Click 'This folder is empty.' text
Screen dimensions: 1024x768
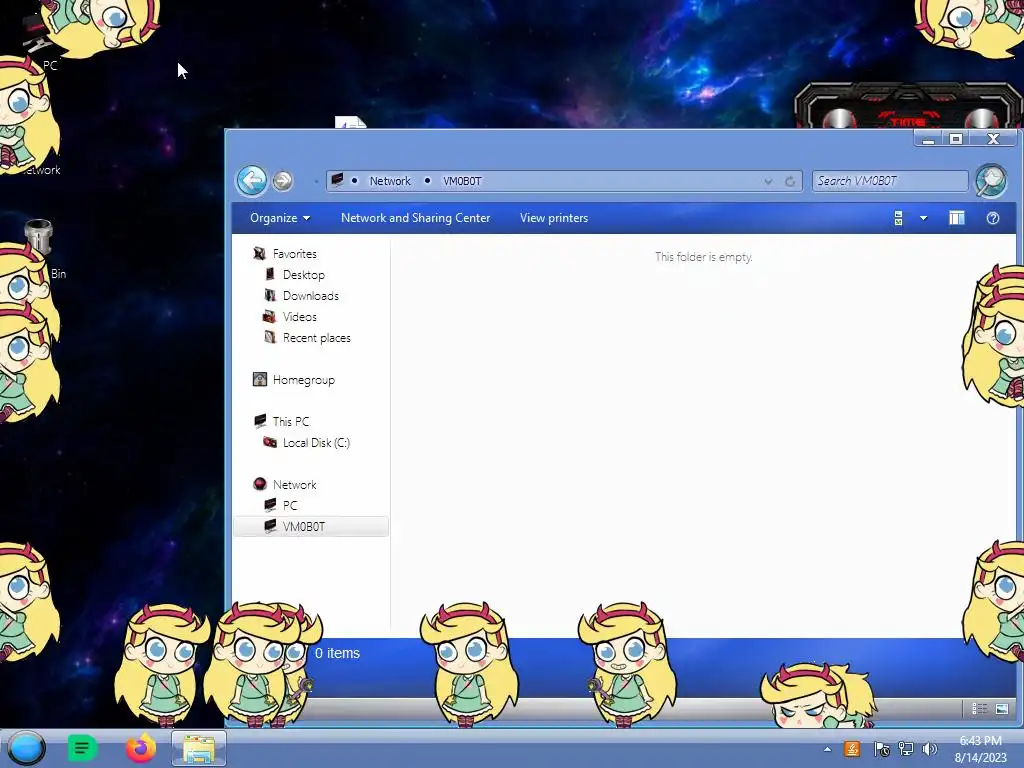point(703,257)
